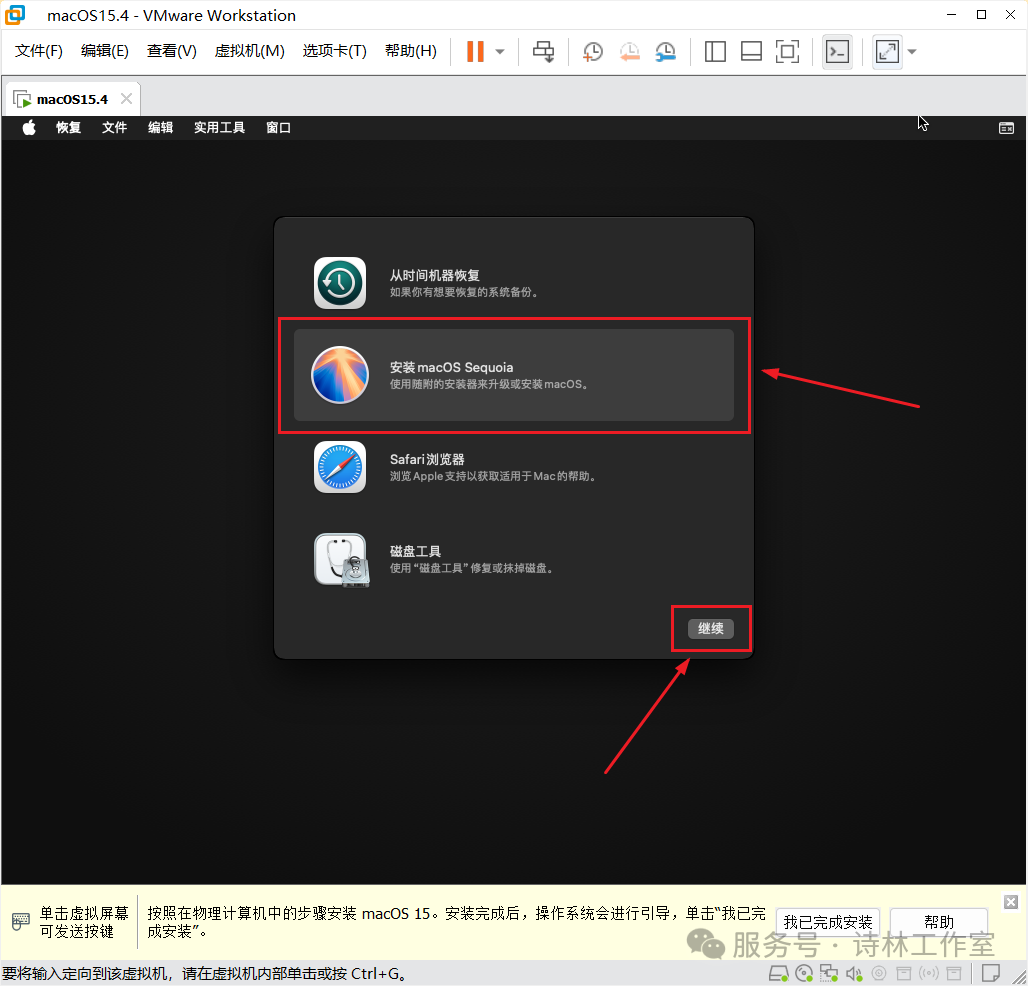Image resolution: width=1028 pixels, height=986 pixels.
Task: Click the 我已完成安装 button
Action: (827, 922)
